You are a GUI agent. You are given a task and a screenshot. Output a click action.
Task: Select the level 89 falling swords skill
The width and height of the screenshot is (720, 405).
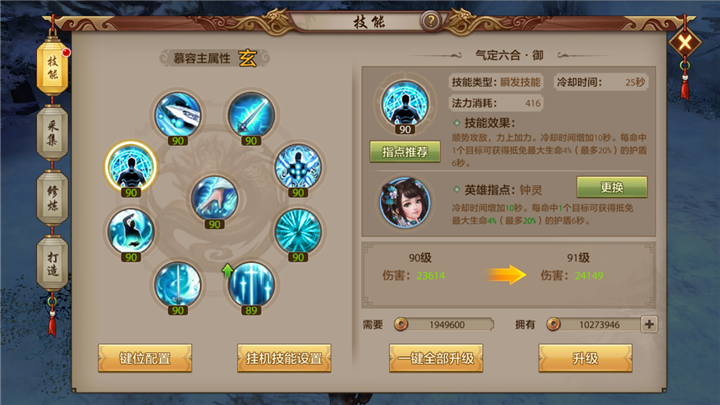click(x=251, y=284)
